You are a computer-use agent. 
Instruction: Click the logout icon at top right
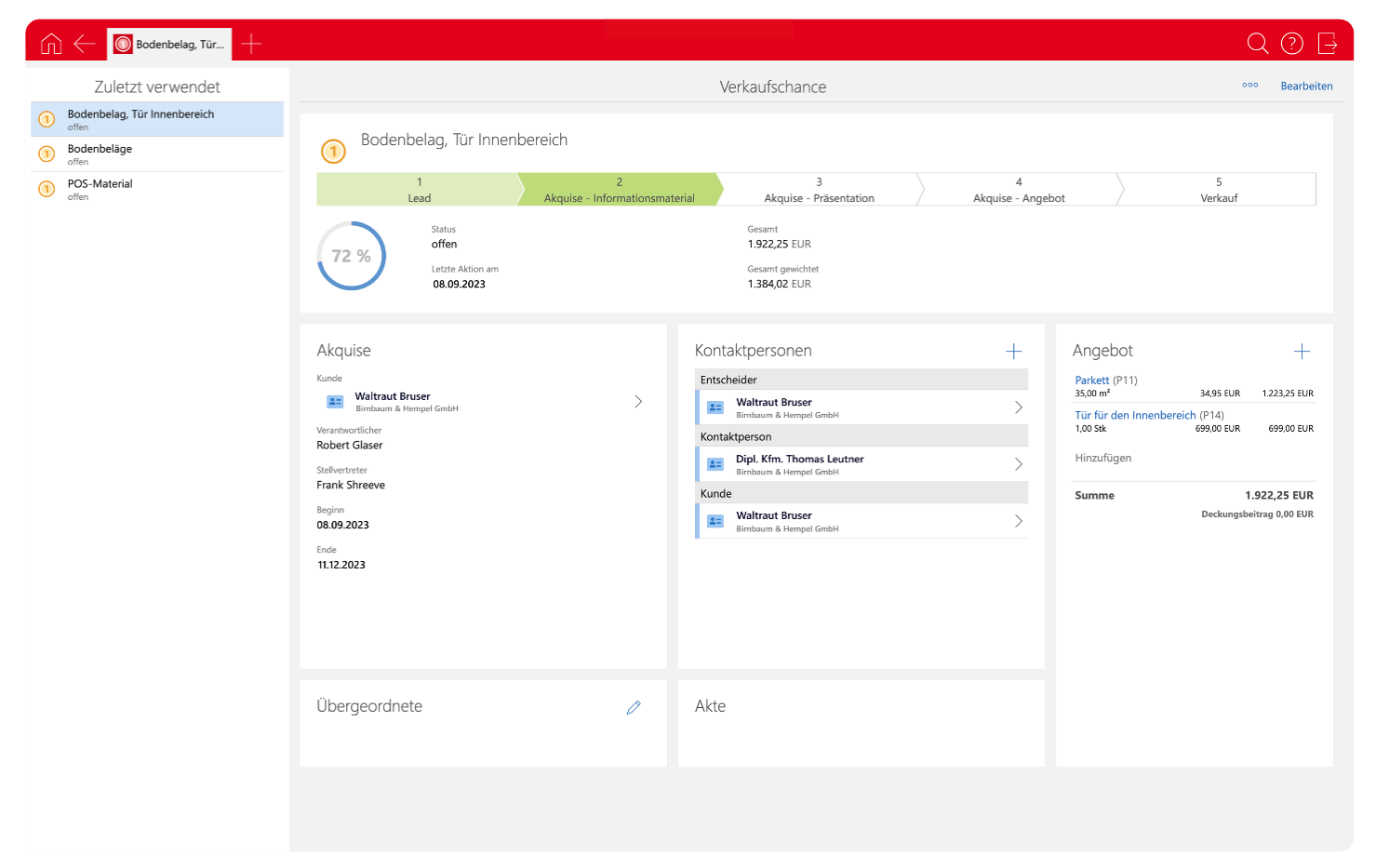1328,44
